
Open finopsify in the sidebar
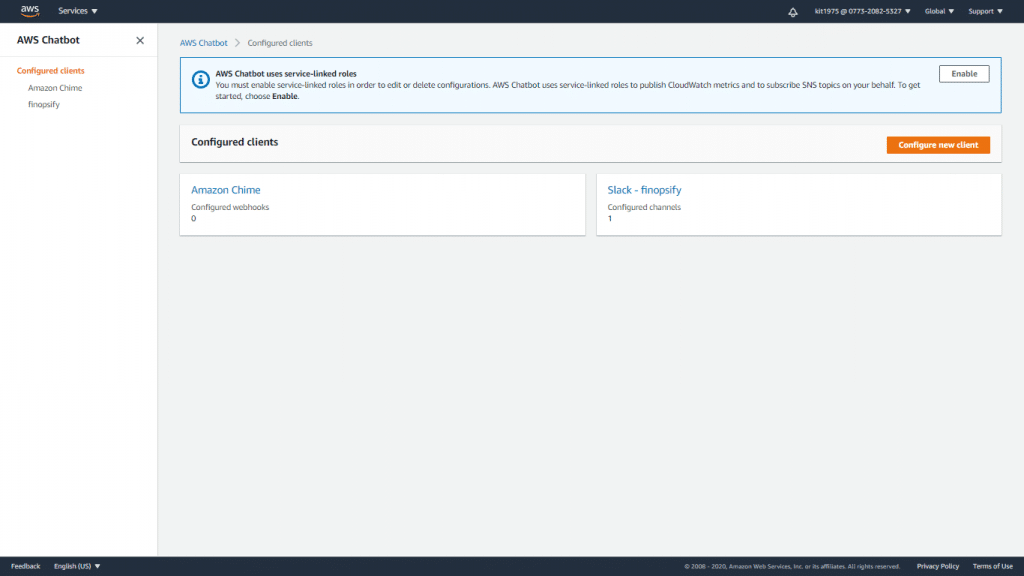pos(44,104)
